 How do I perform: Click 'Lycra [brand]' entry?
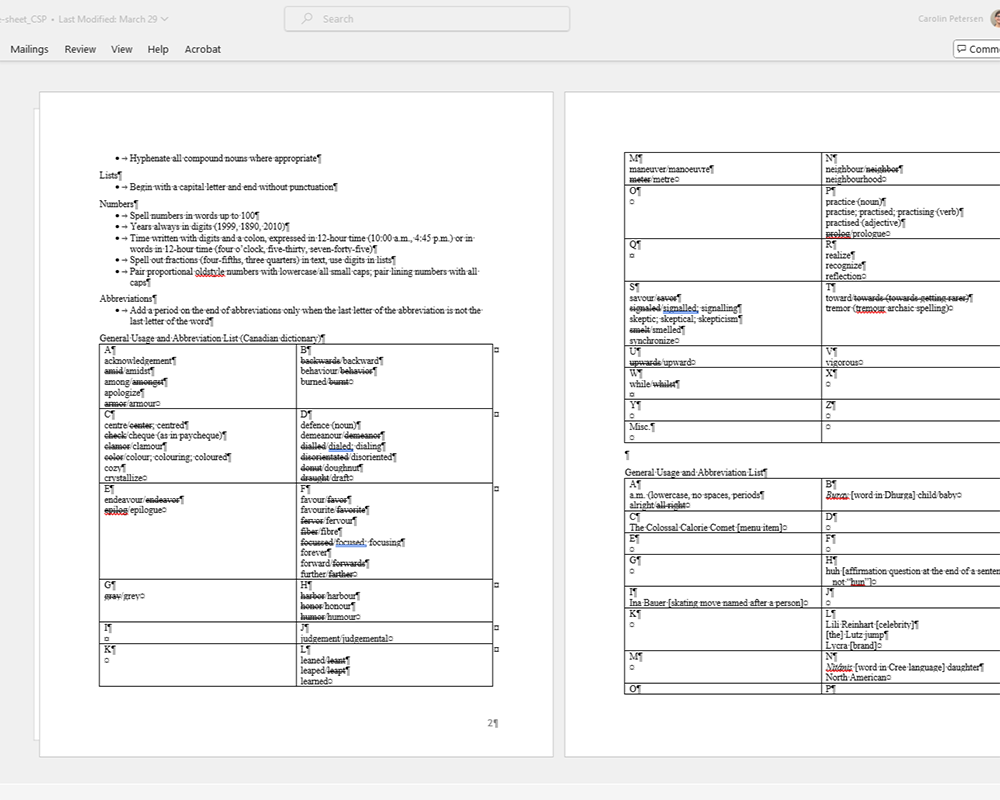tap(851, 645)
